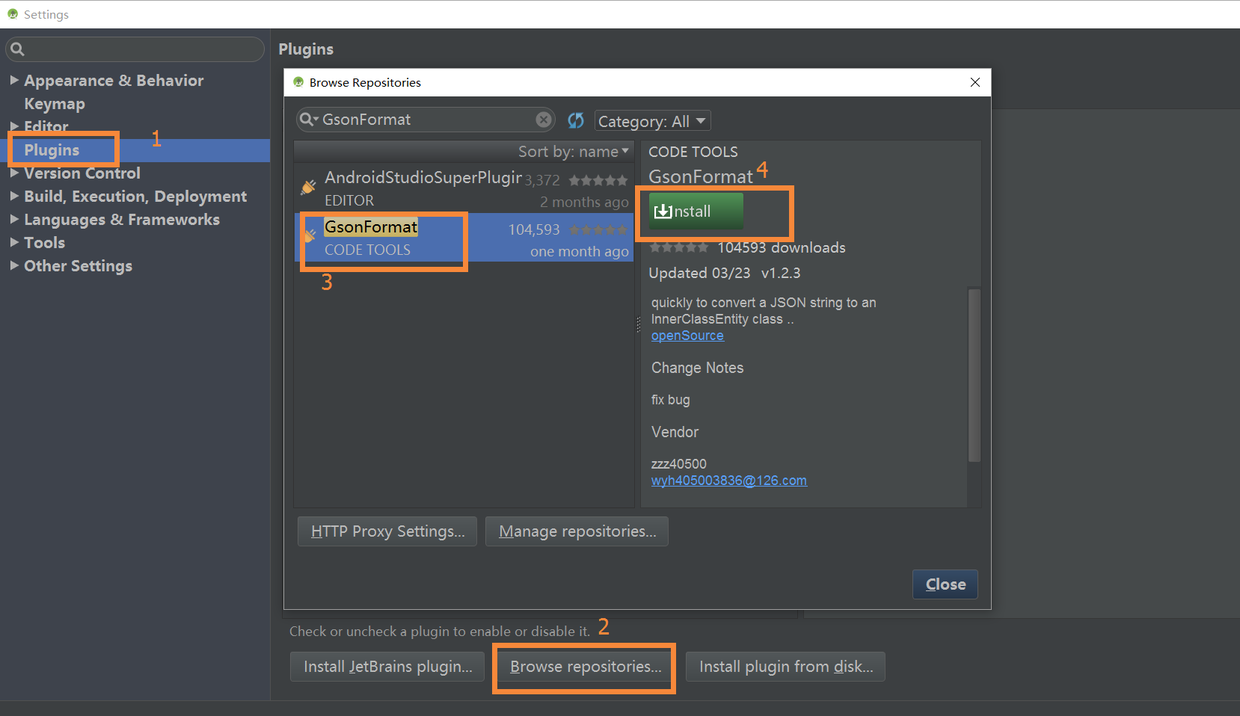Open the openSource link

coord(687,335)
